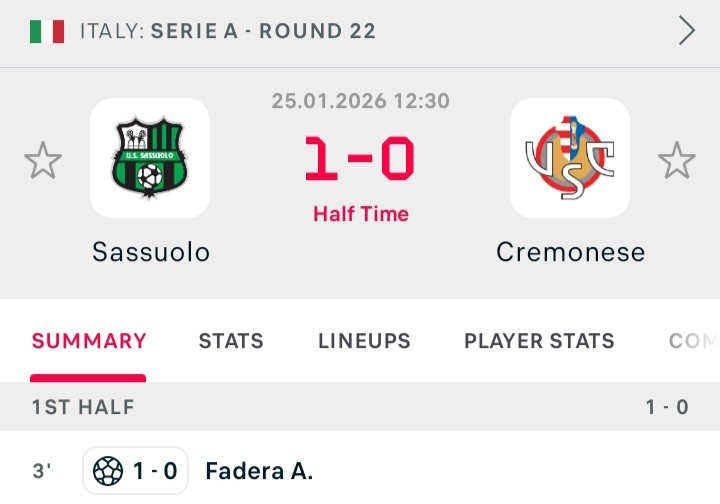Viewport: 720px width, 504px height.
Task: Favorite Sassuolo with the left star
Action: 43,161
